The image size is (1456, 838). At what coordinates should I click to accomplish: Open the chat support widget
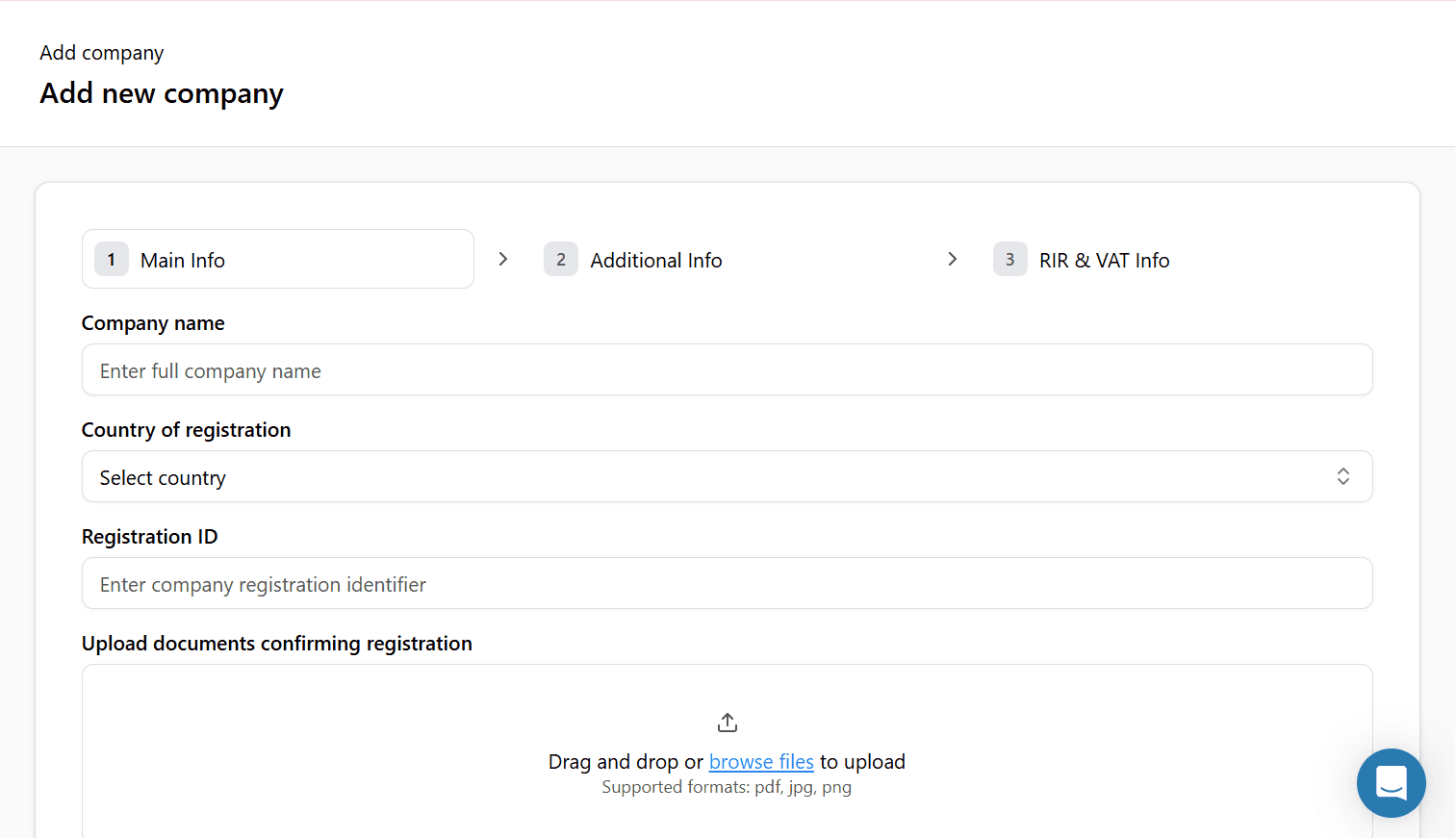coord(1391,782)
